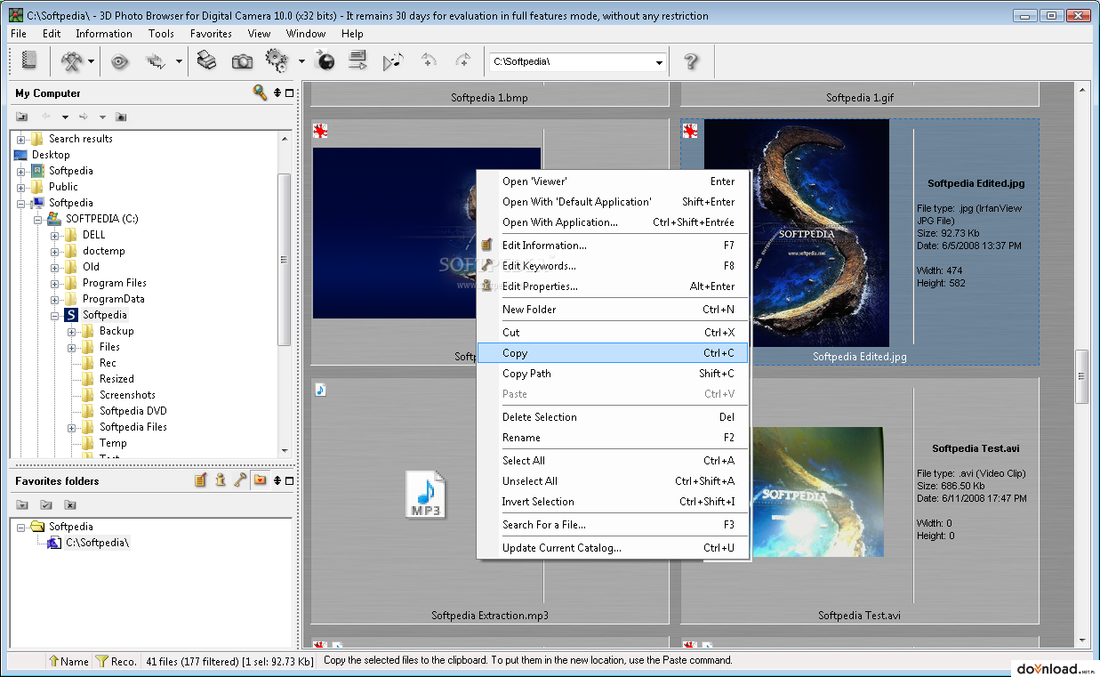The image size is (1100, 677).
Task: Open the File menu
Action: 18,34
